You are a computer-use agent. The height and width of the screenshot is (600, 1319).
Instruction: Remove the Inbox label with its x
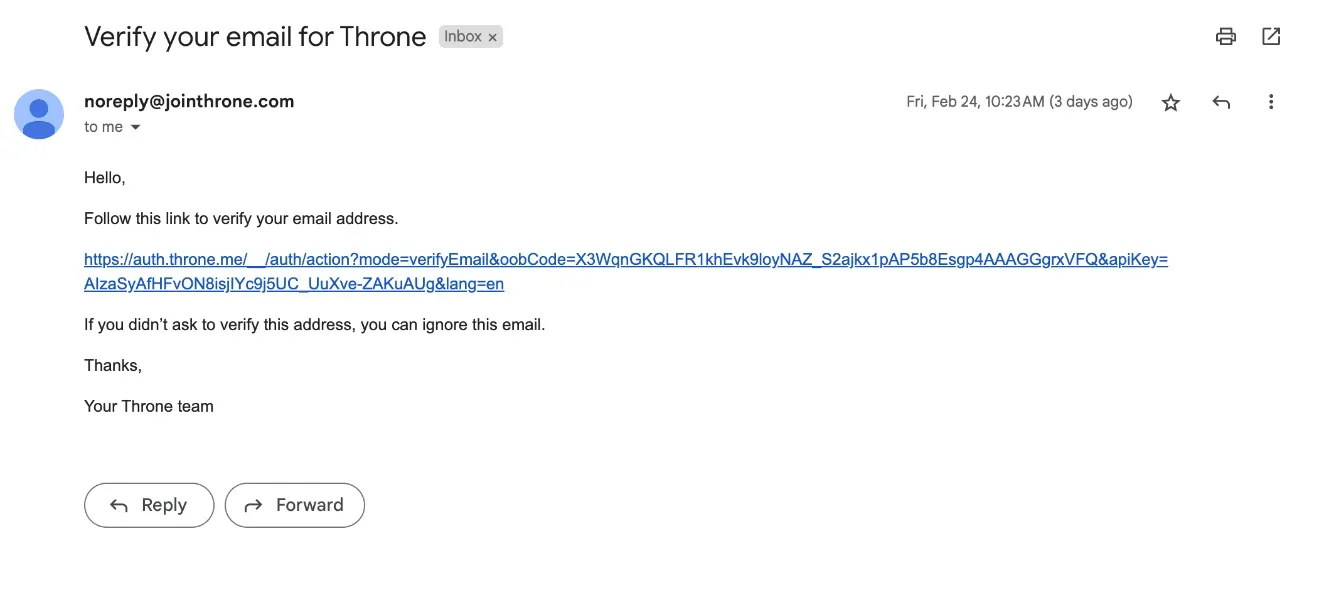click(x=492, y=37)
